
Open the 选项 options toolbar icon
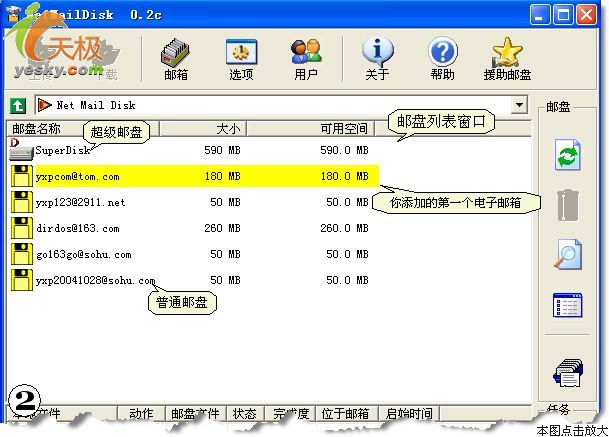tap(241, 59)
